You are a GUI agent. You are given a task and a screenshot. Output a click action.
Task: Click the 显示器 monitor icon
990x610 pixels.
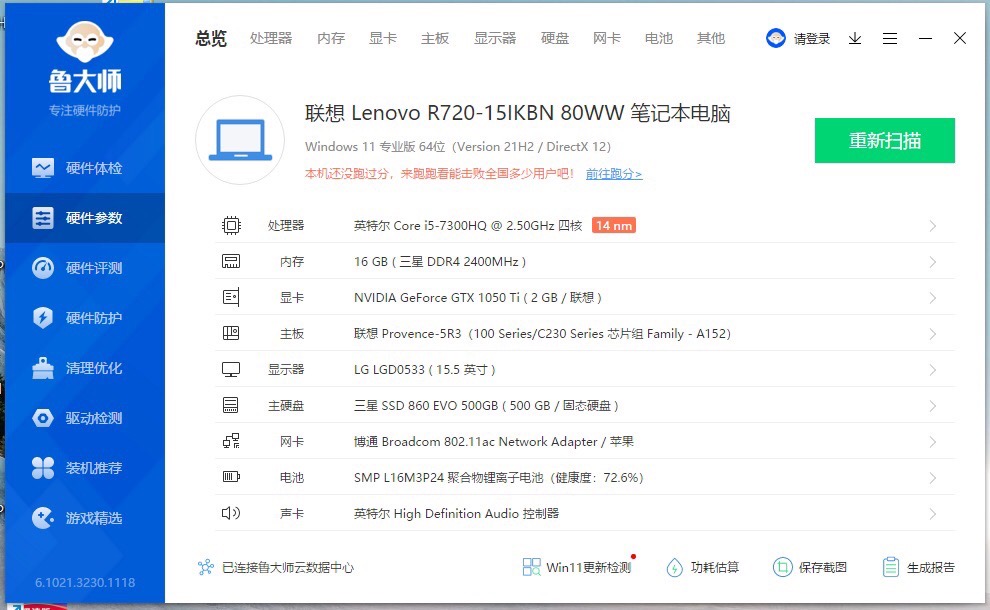click(231, 369)
